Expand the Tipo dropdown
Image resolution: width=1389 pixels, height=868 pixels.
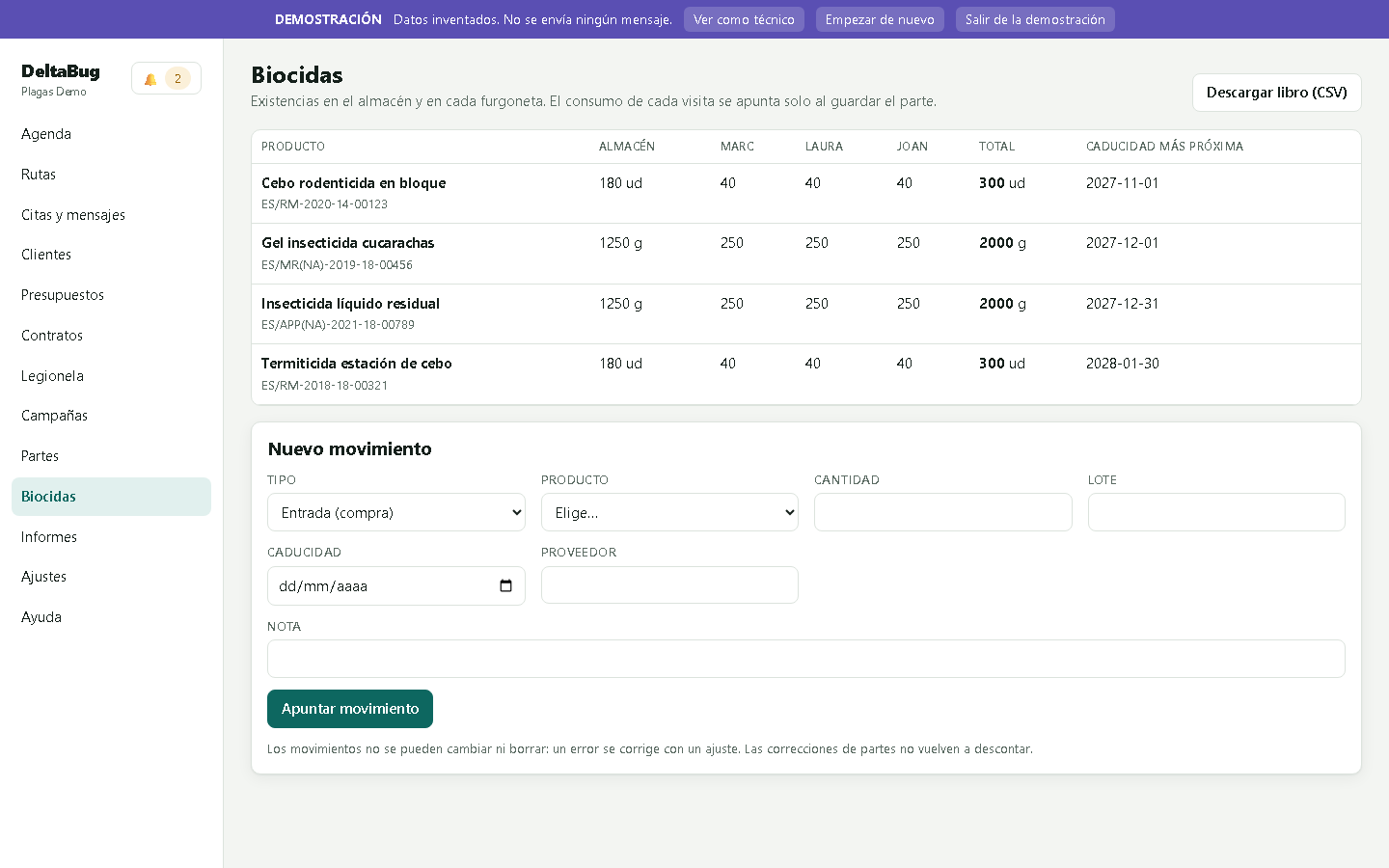[x=396, y=512]
